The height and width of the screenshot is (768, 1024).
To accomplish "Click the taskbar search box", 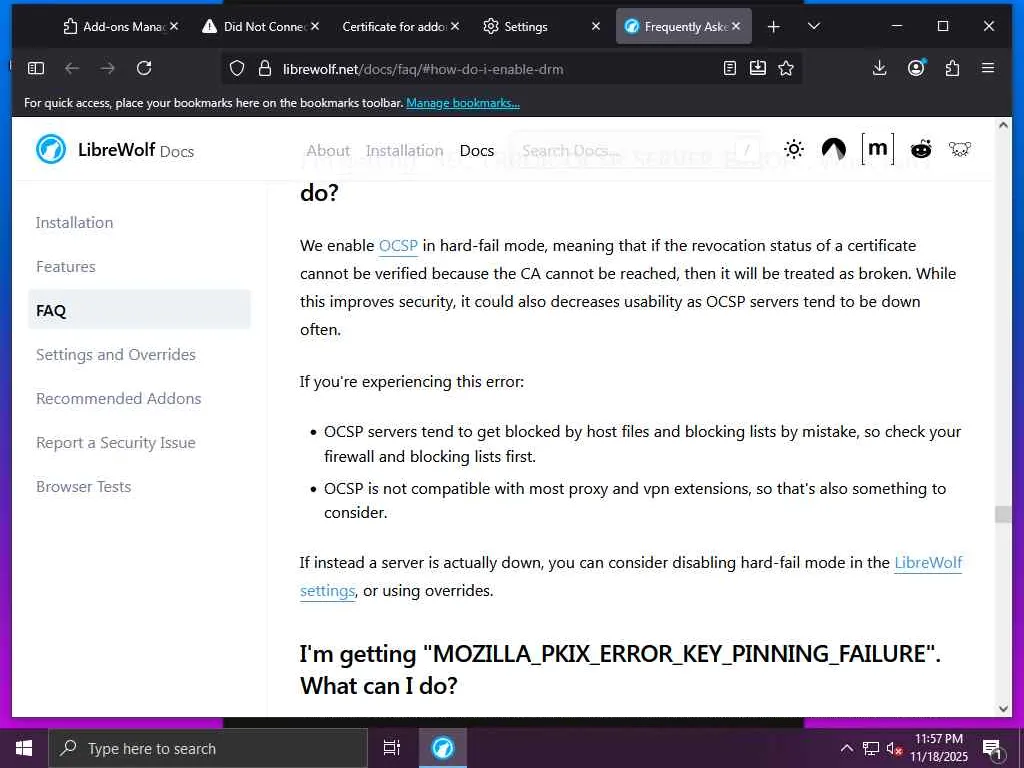I will pyautogui.click(x=208, y=748).
